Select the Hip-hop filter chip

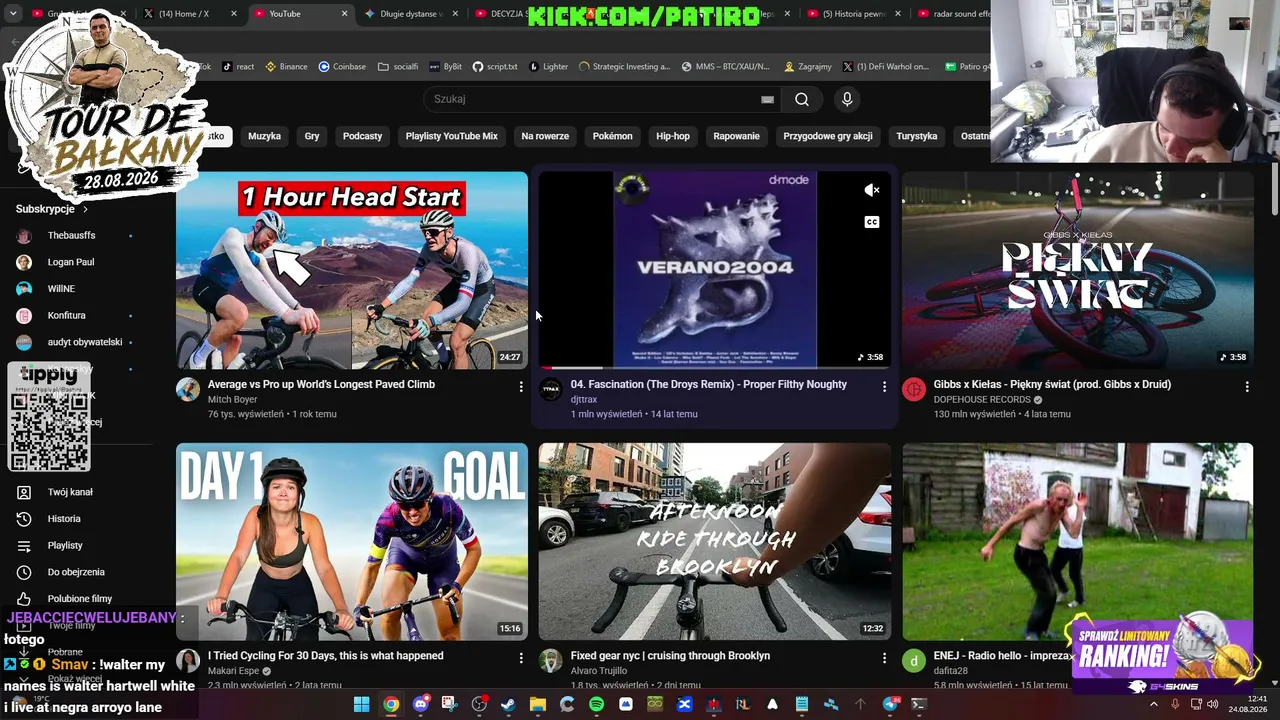click(673, 136)
